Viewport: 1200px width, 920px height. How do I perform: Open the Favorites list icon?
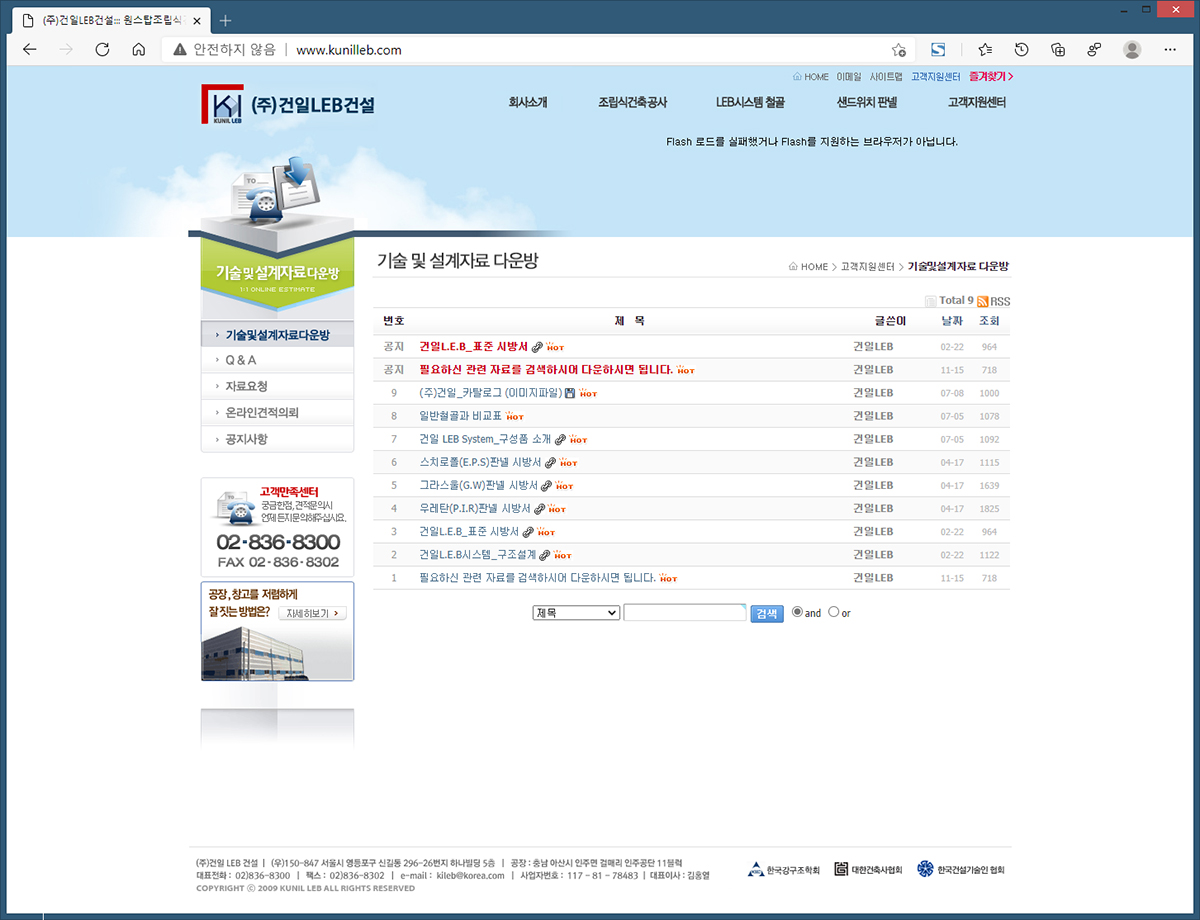985,50
